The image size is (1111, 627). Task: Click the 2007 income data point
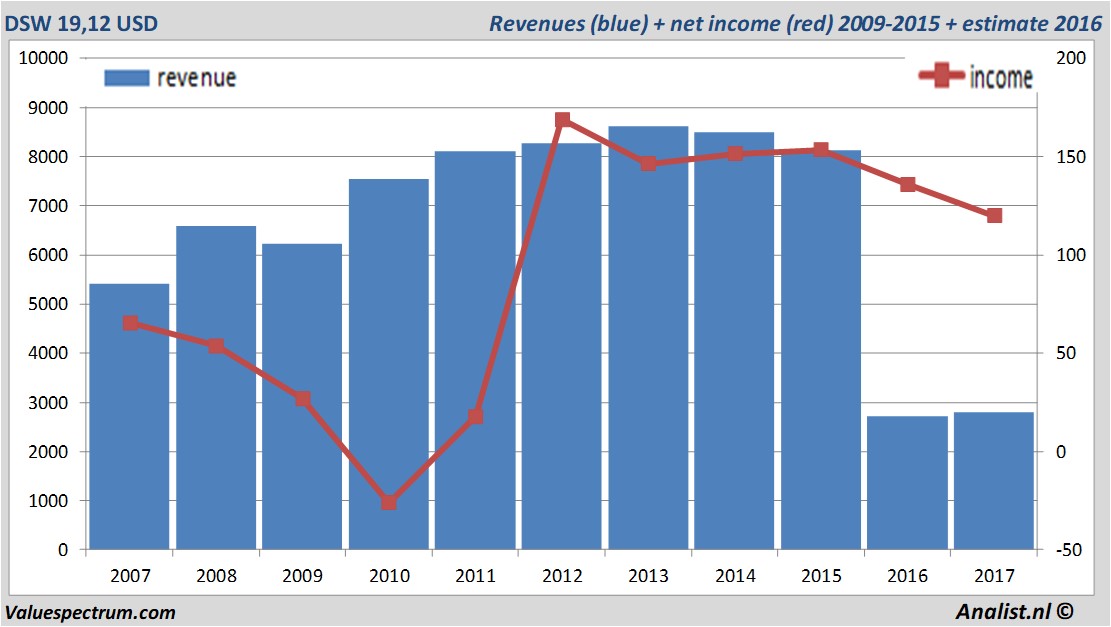pos(130,323)
